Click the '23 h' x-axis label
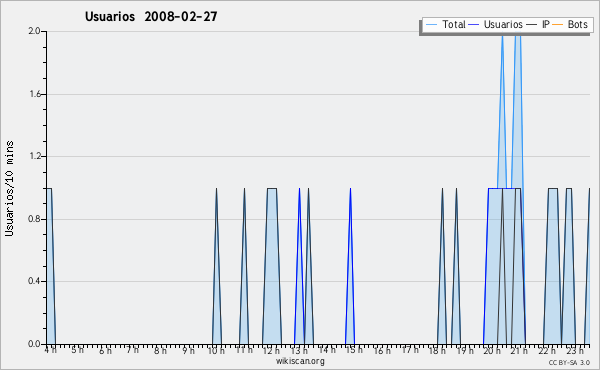 pos(575,350)
